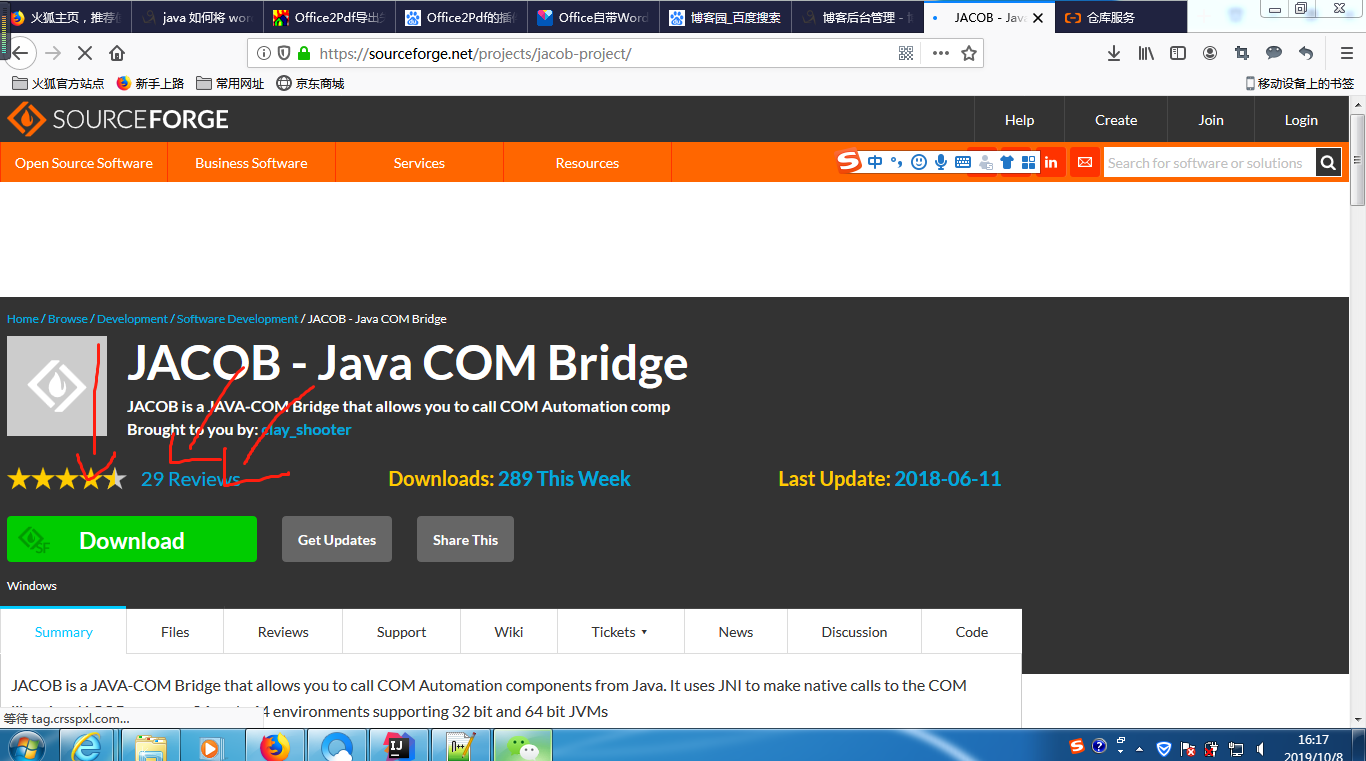
Task: Click the LinkedIn share icon
Action: tap(1051, 162)
